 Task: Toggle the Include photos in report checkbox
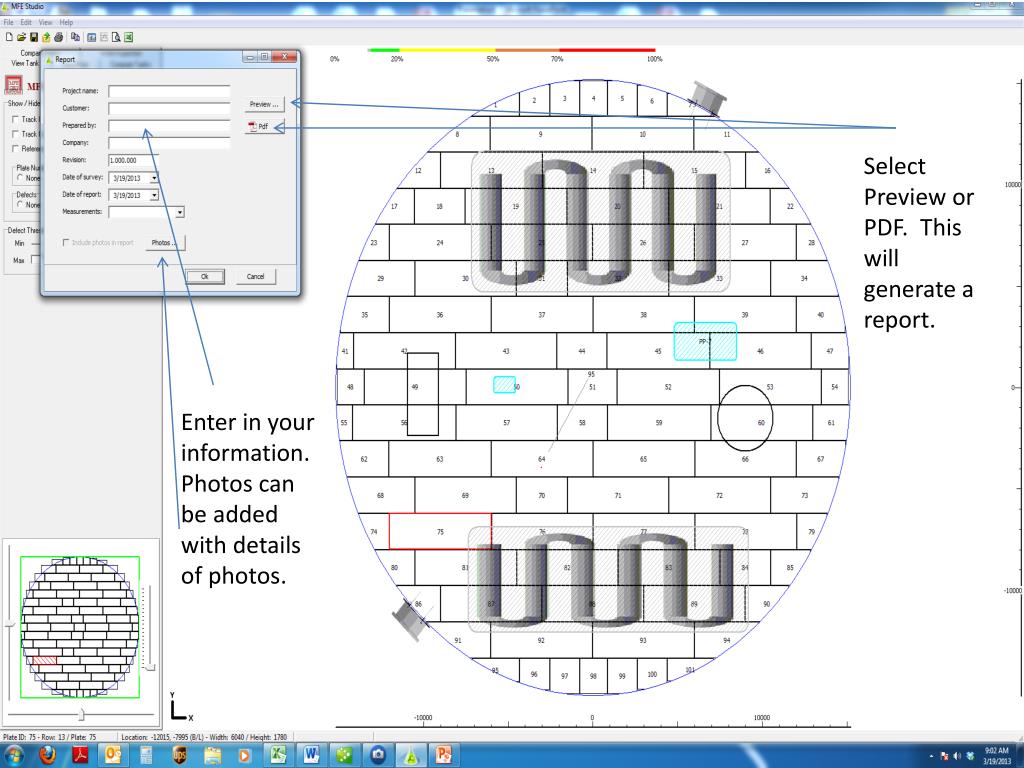(x=68, y=242)
